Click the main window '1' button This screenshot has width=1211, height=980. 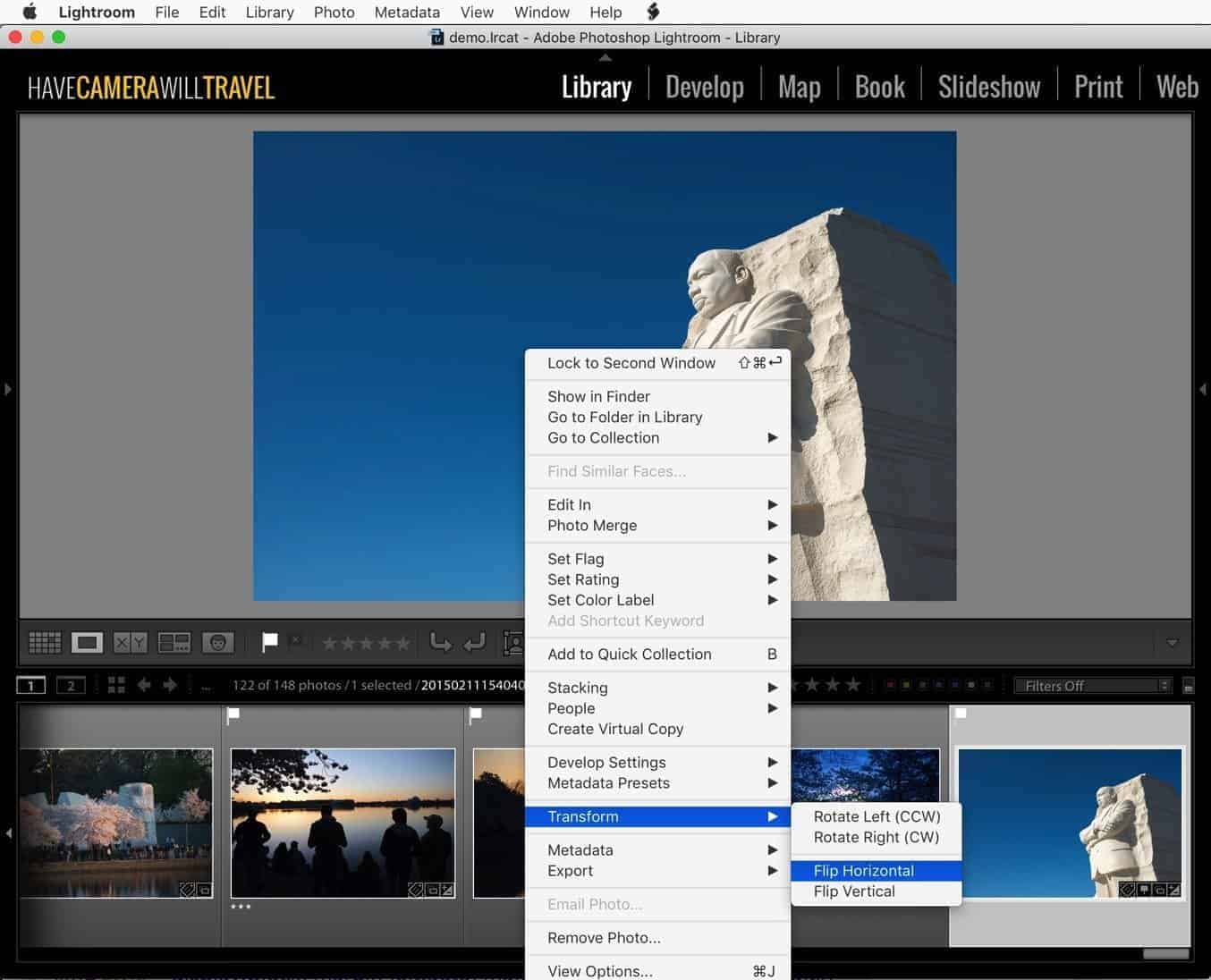pyautogui.click(x=31, y=686)
